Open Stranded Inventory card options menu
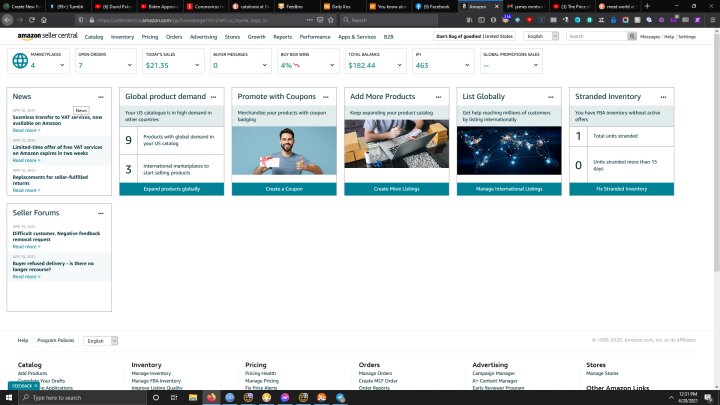The width and height of the screenshot is (720, 405). point(664,97)
